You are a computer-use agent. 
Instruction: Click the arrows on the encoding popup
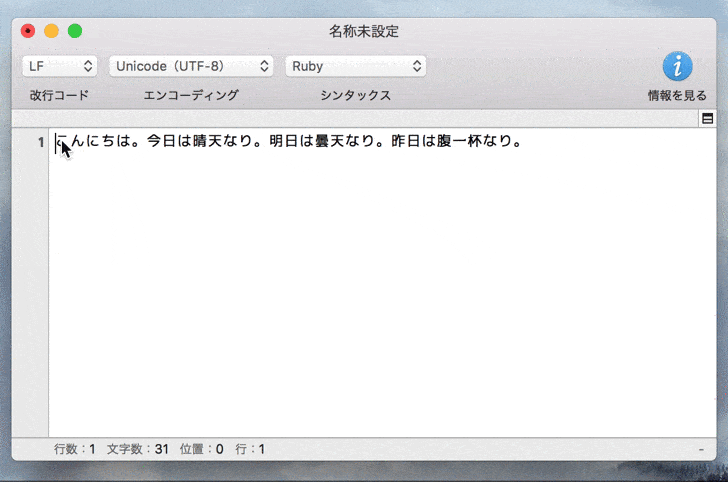(264, 66)
